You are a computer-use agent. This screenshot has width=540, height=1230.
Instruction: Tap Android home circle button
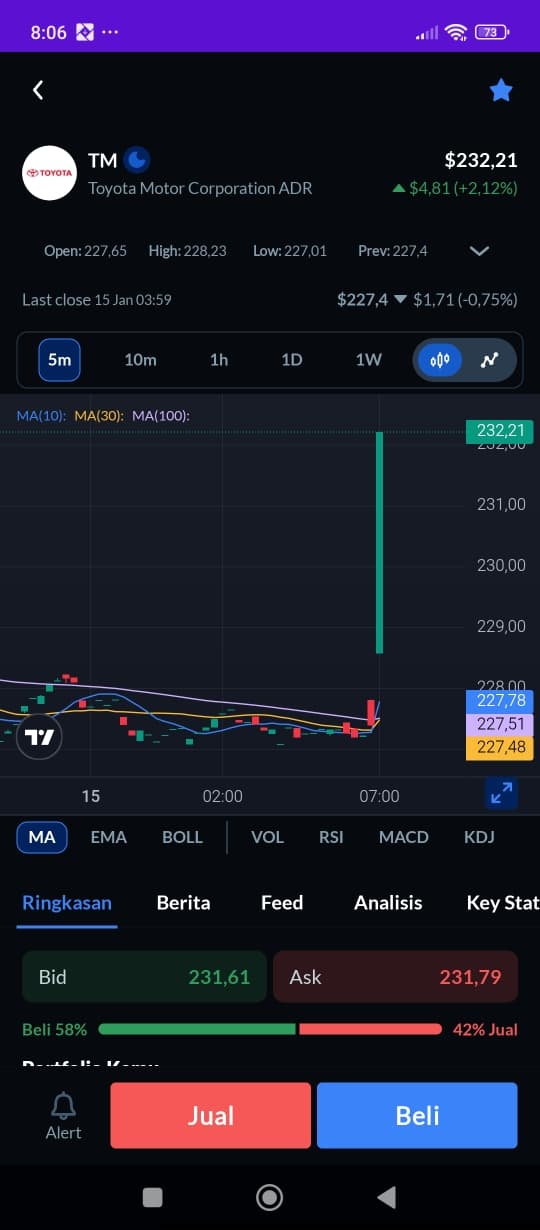(269, 1197)
